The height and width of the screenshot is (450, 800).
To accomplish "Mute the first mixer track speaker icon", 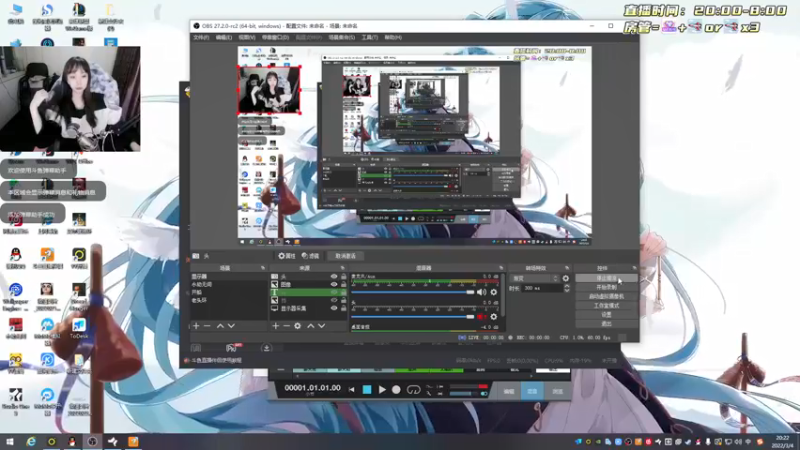I will [x=481, y=292].
